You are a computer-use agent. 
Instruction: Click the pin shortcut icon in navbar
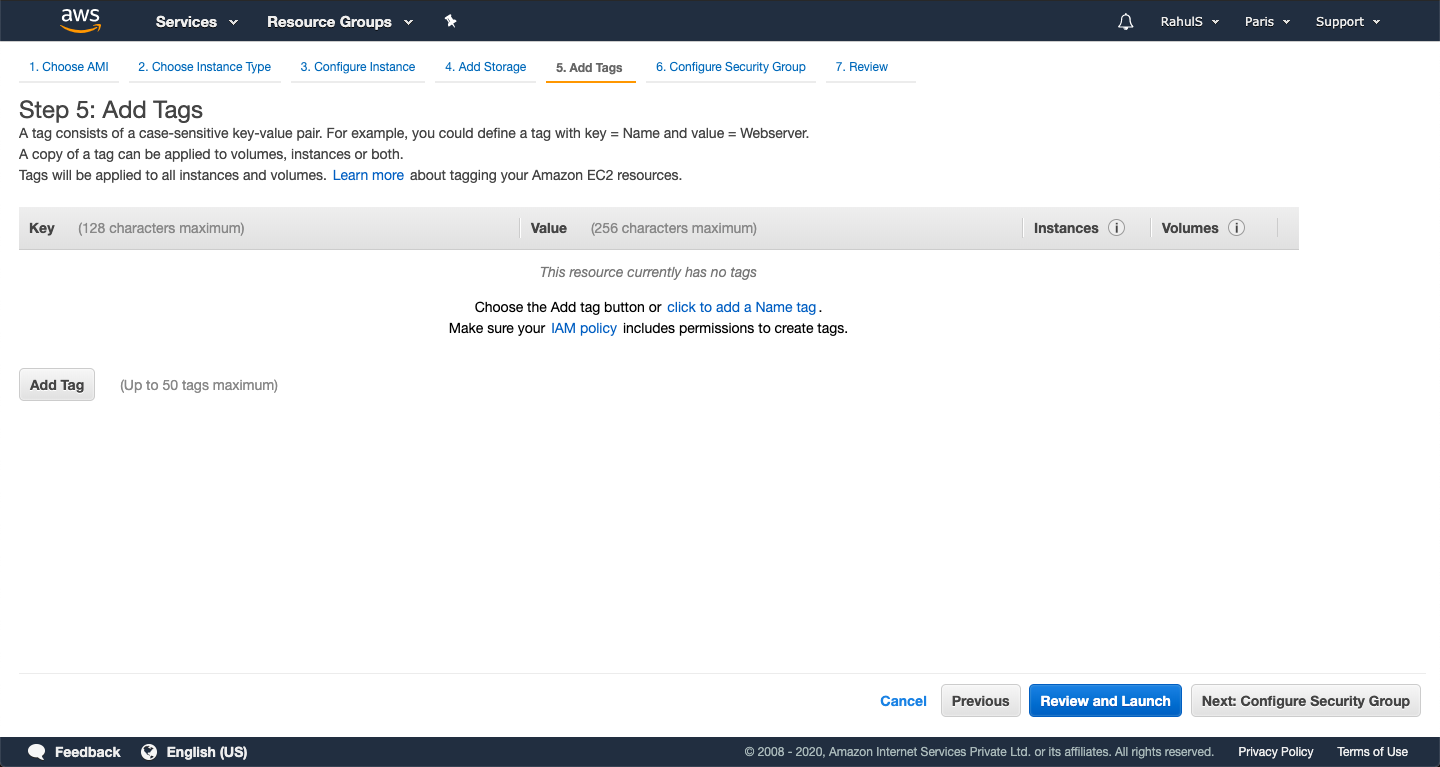point(450,20)
